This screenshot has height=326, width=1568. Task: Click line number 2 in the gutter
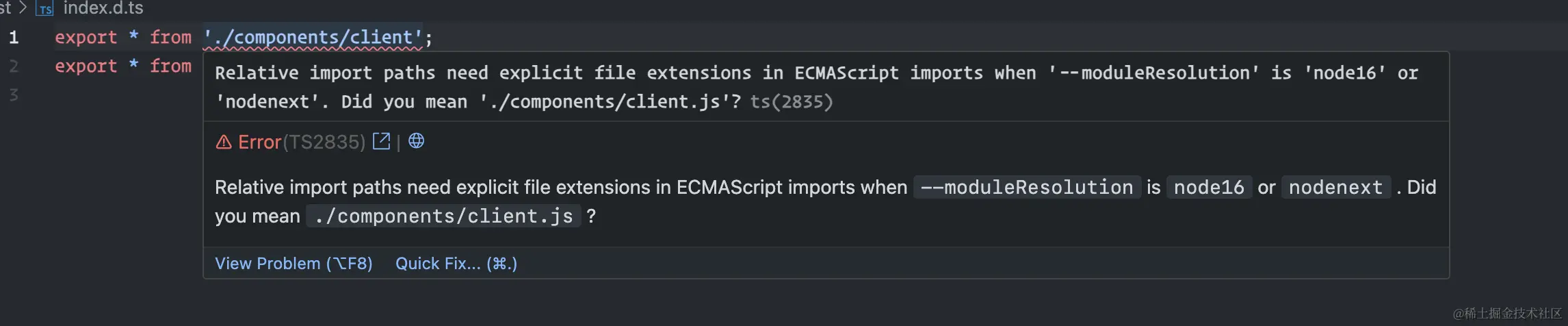coord(14,66)
